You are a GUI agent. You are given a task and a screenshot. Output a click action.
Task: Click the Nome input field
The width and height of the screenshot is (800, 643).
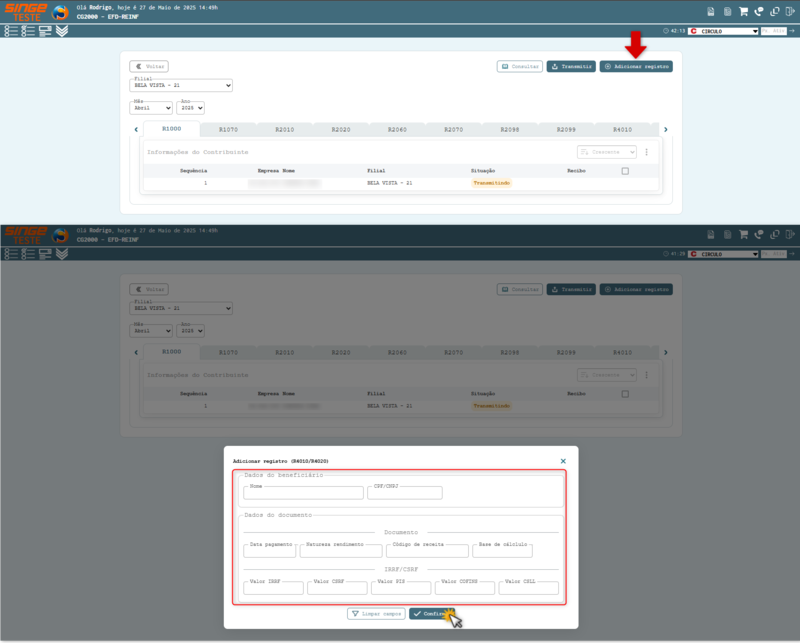click(303, 493)
